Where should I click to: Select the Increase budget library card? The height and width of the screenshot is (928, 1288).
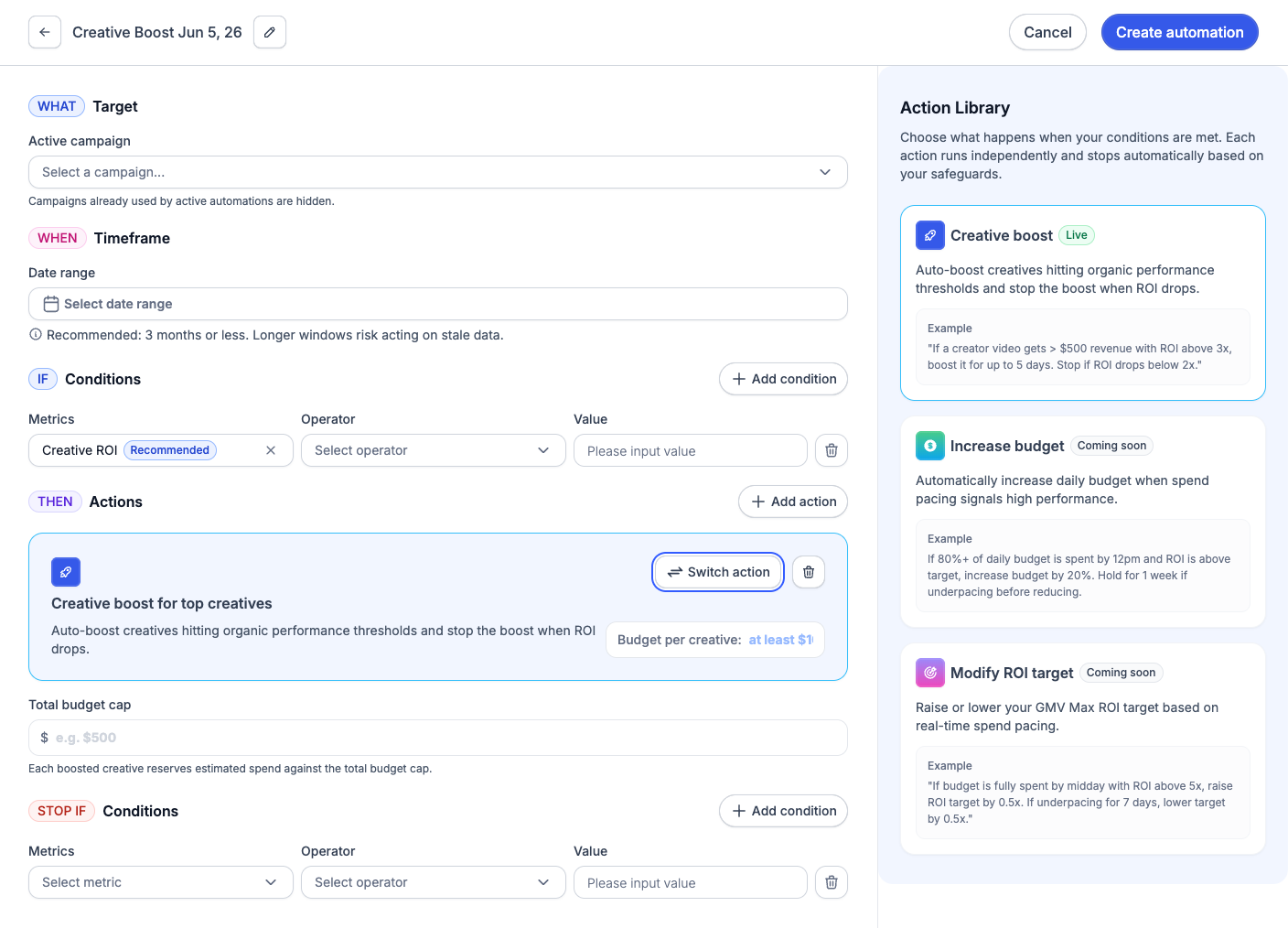(1083, 522)
